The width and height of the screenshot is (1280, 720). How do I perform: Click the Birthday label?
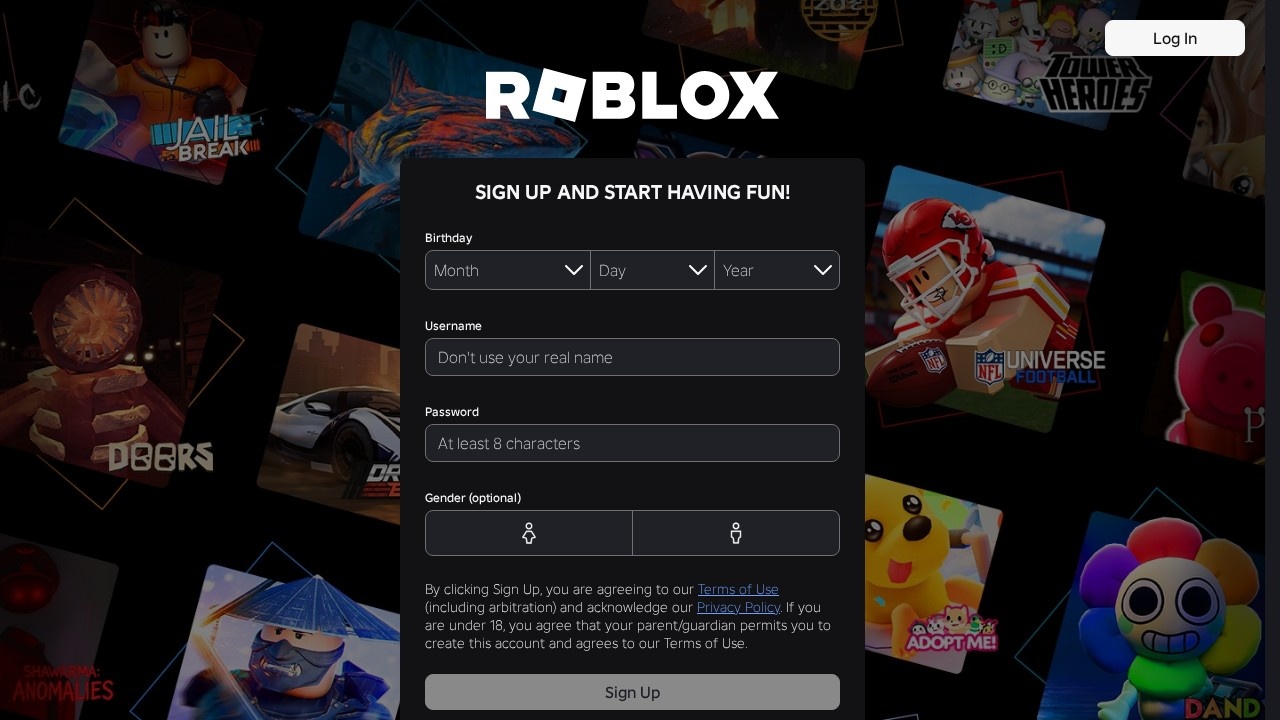[448, 238]
